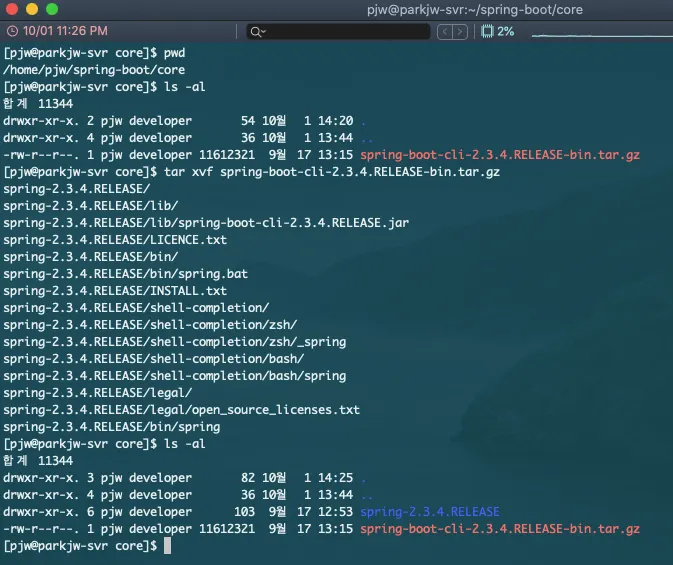Click the CPU usage graph line
The height and width of the screenshot is (565, 673).
click(602, 35)
